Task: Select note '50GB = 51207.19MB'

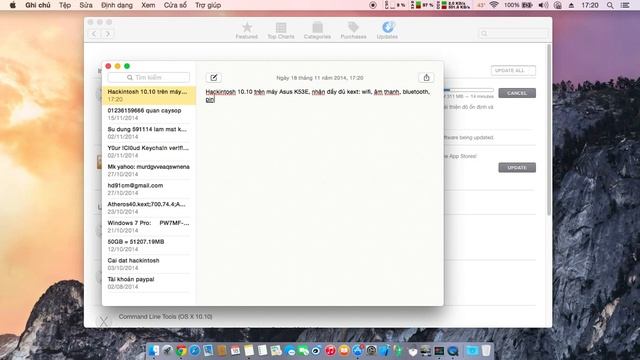Action: tap(149, 245)
